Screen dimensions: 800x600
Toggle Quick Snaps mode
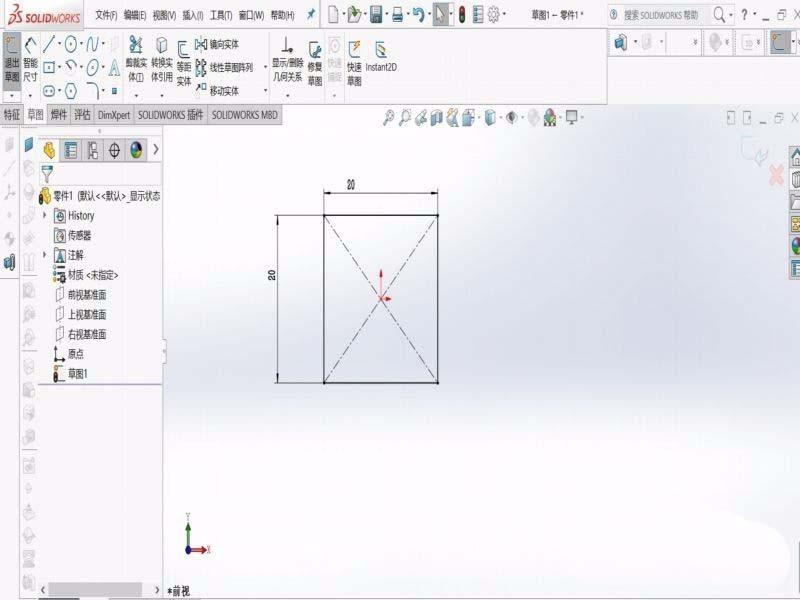pyautogui.click(x=334, y=48)
